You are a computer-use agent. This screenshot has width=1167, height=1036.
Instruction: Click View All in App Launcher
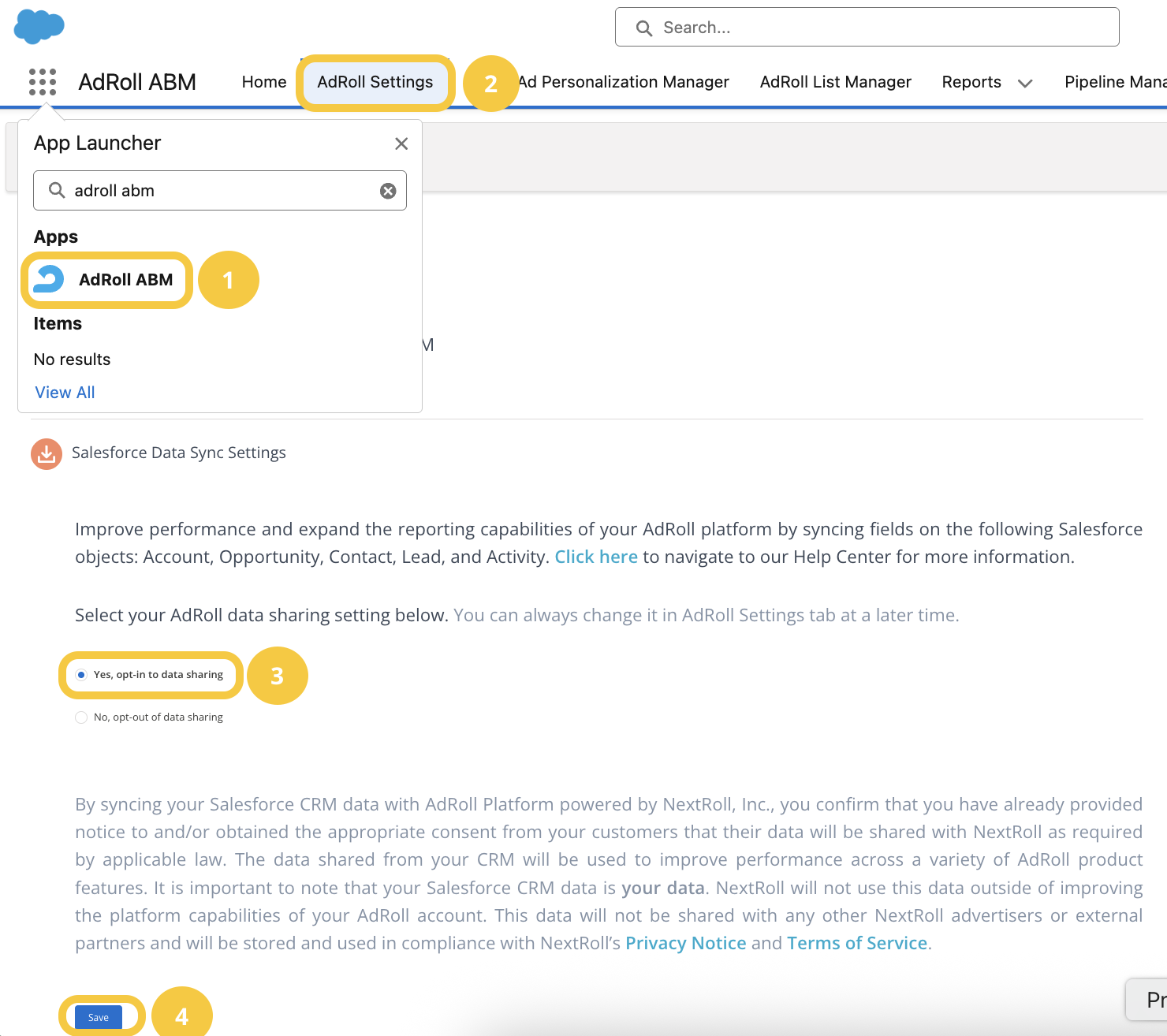(x=65, y=393)
